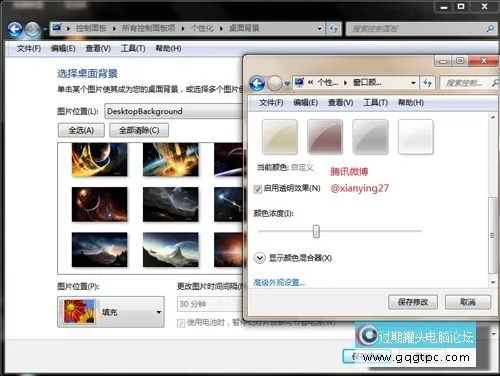
Task: Go back in the Window Color window
Action: pyautogui.click(x=257, y=83)
